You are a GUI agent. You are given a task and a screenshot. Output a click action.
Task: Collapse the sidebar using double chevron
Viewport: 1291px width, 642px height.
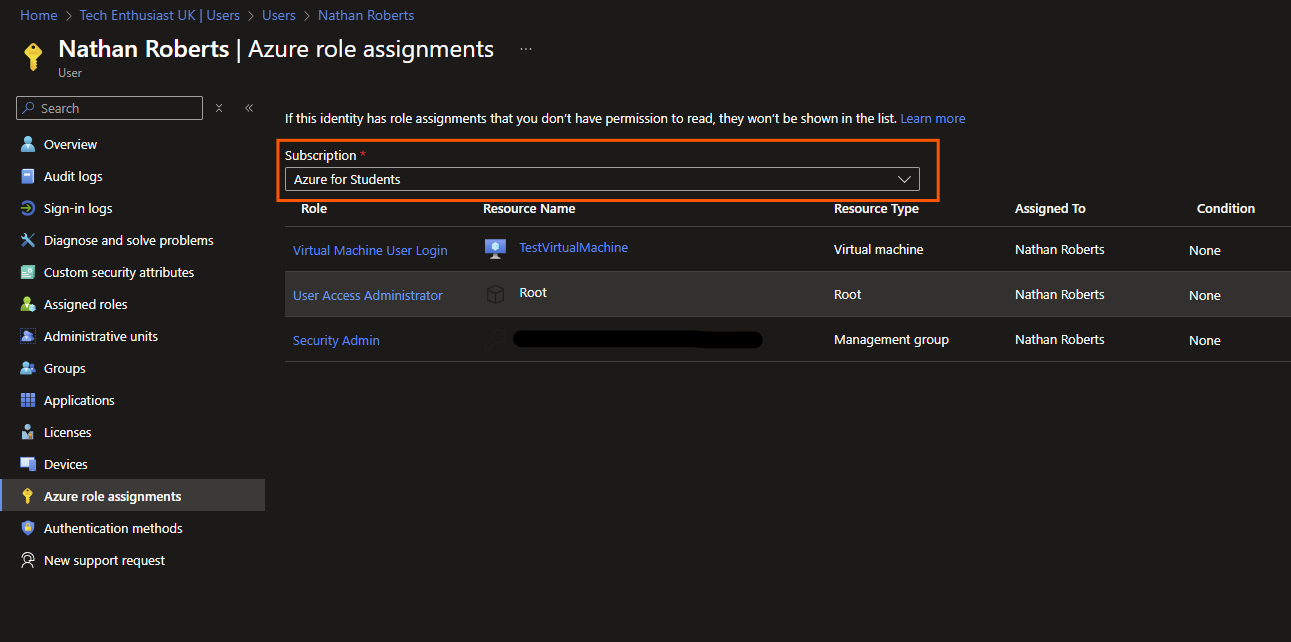click(249, 108)
